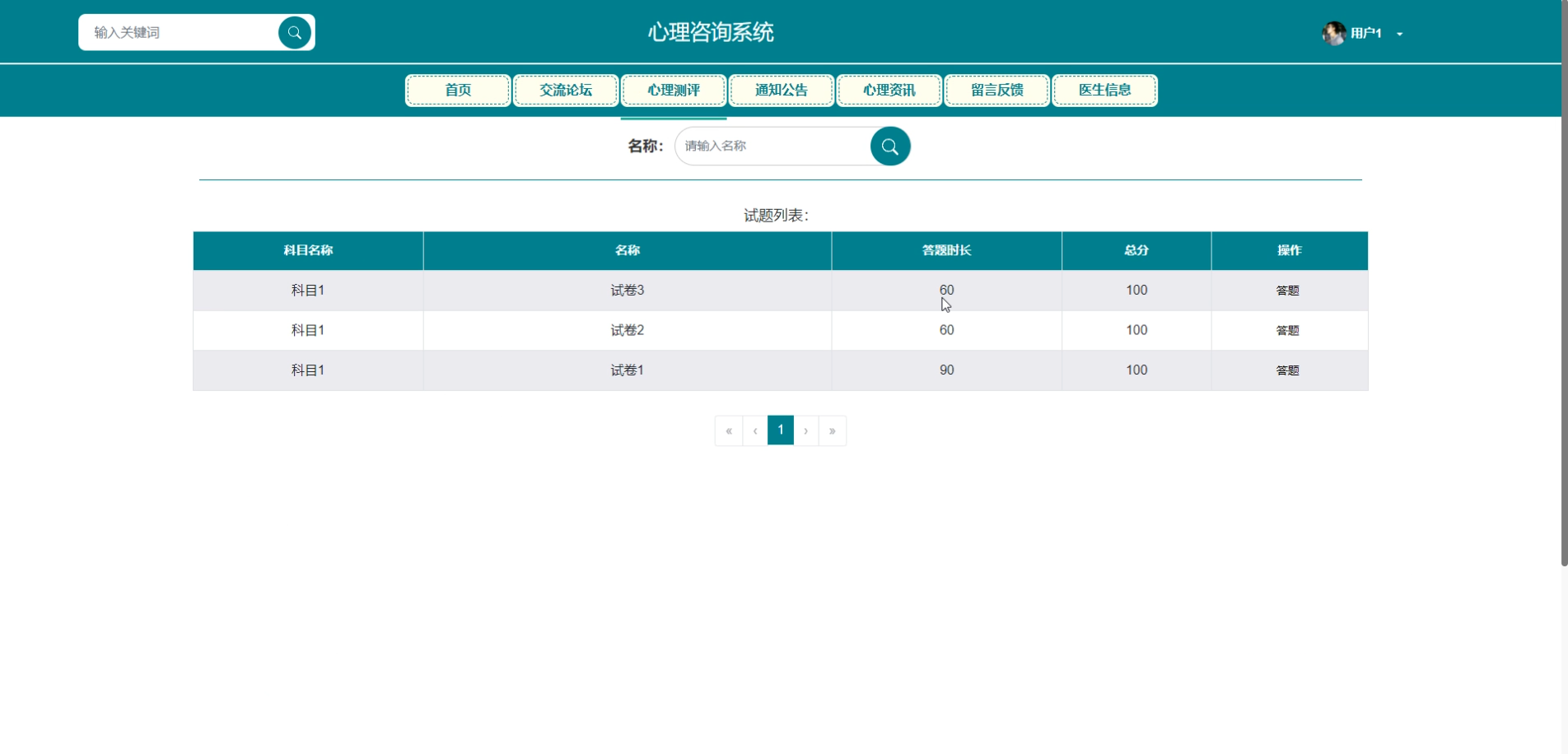Click the 答题时长 column header
Image resolution: width=1568 pixels, height=754 pixels.
click(x=947, y=250)
